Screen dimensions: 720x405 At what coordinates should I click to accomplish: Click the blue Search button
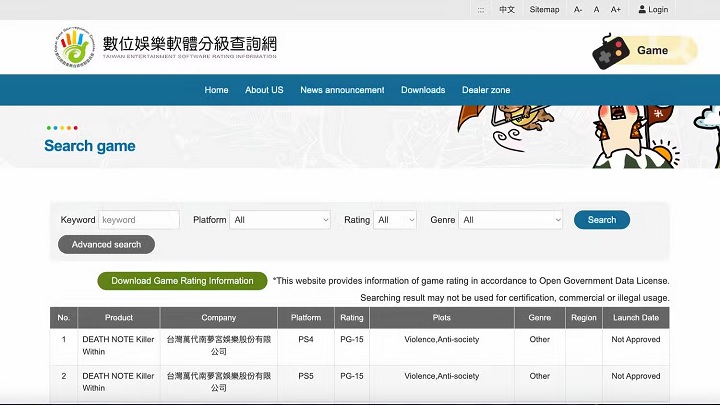click(602, 220)
